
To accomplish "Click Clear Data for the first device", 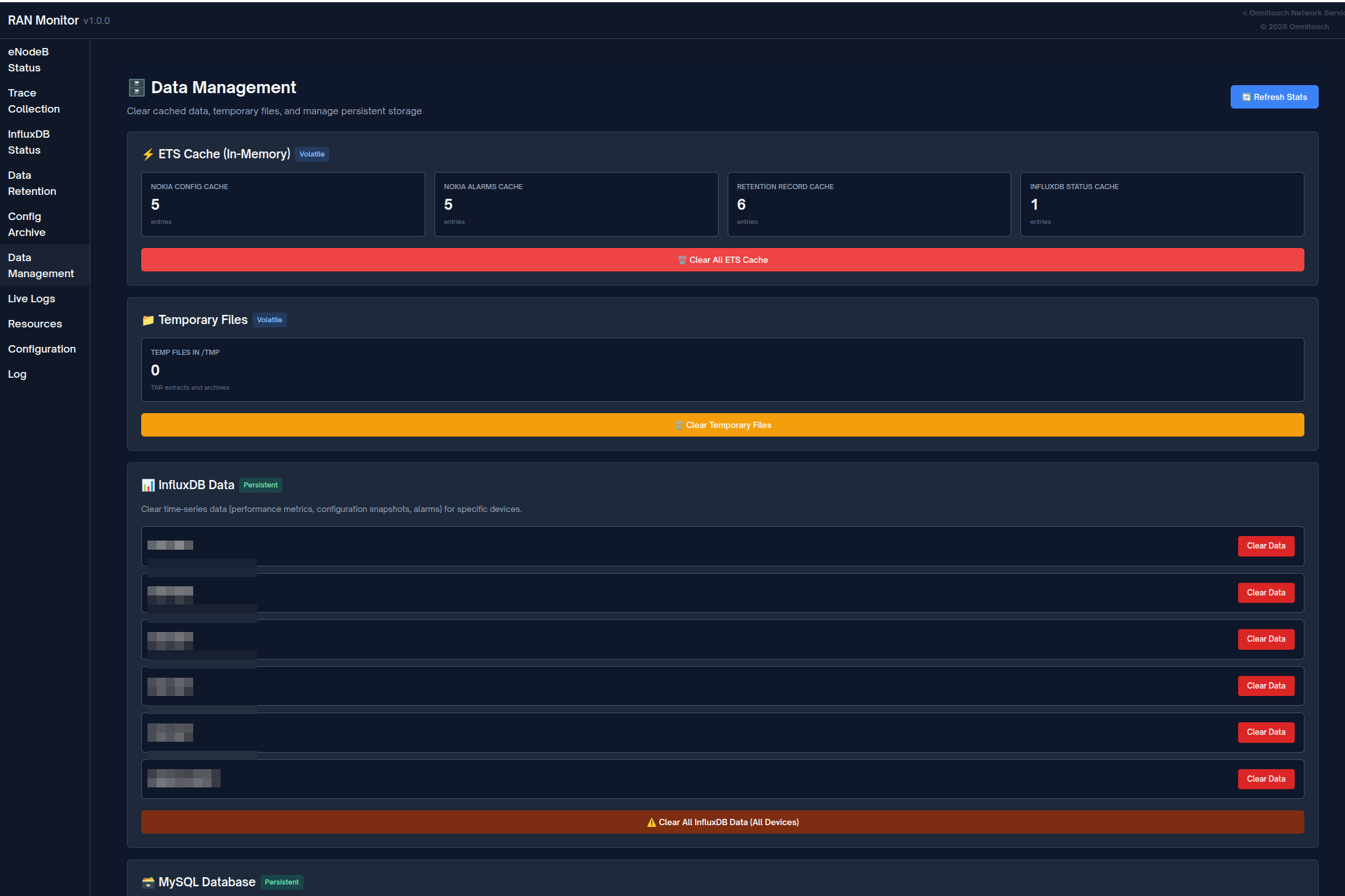I will tap(1265, 546).
